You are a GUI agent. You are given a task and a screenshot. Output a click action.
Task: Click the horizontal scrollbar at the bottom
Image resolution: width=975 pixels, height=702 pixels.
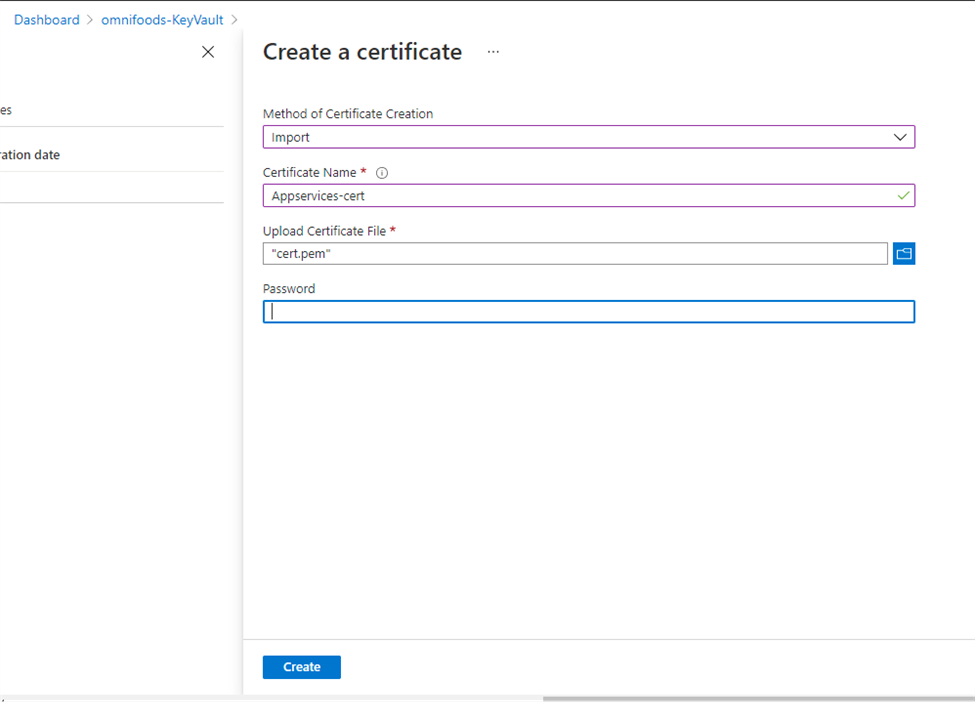coord(759,698)
